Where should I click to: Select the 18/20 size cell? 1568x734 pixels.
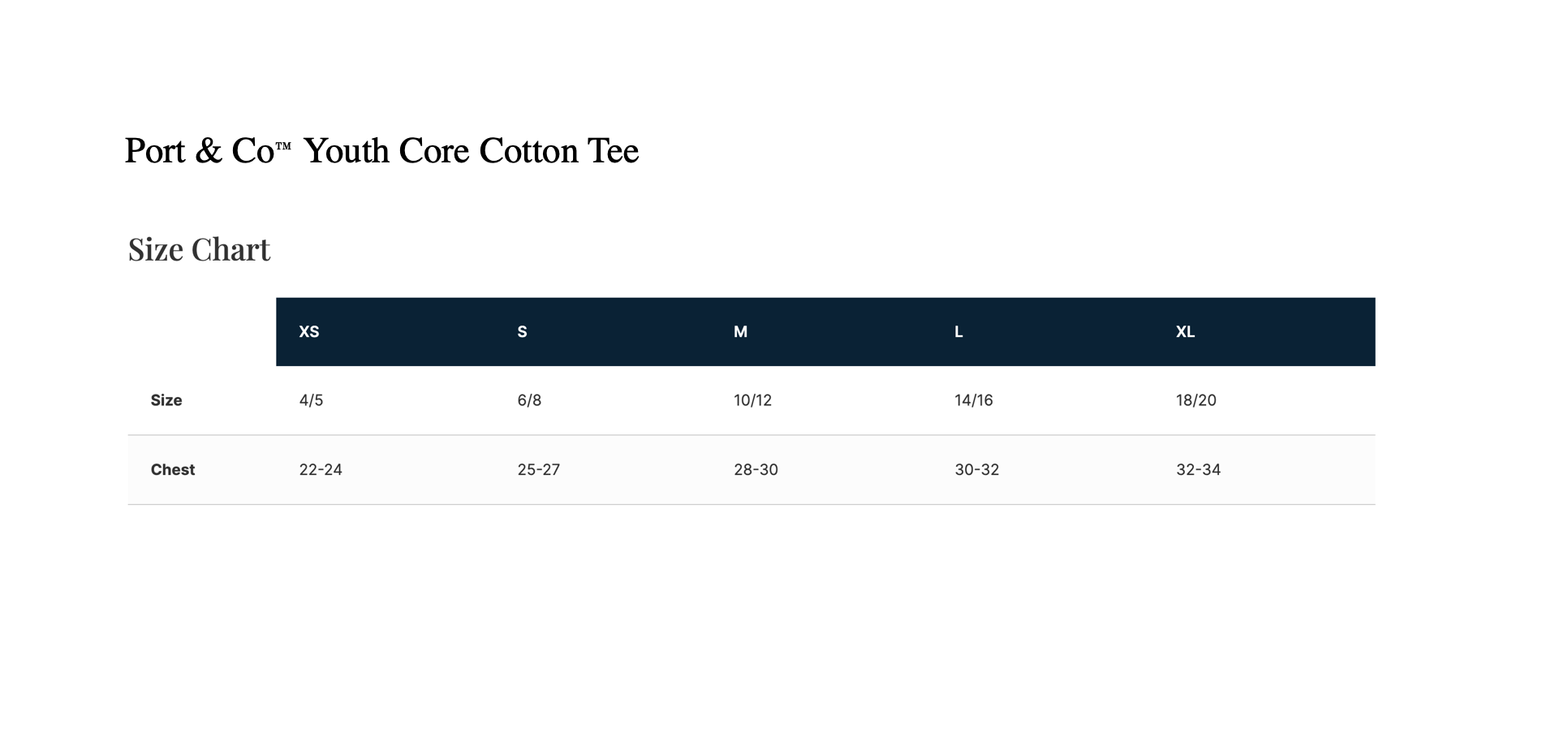pos(1196,400)
